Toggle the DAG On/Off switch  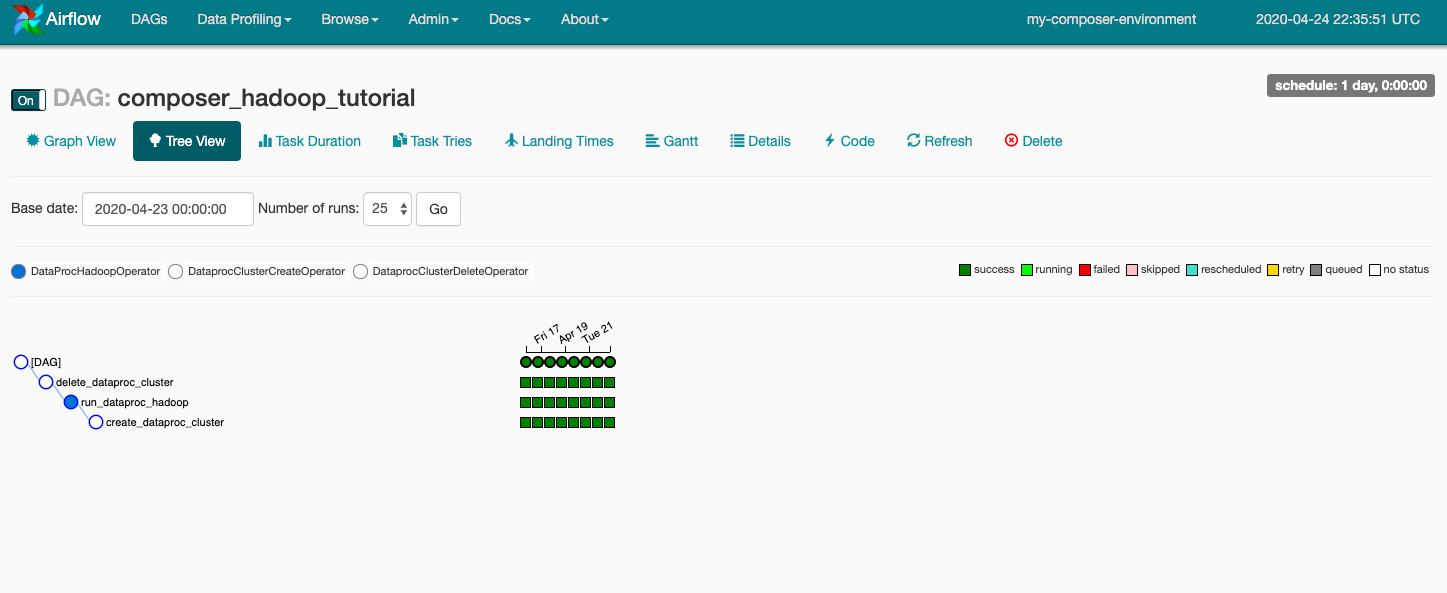28,100
